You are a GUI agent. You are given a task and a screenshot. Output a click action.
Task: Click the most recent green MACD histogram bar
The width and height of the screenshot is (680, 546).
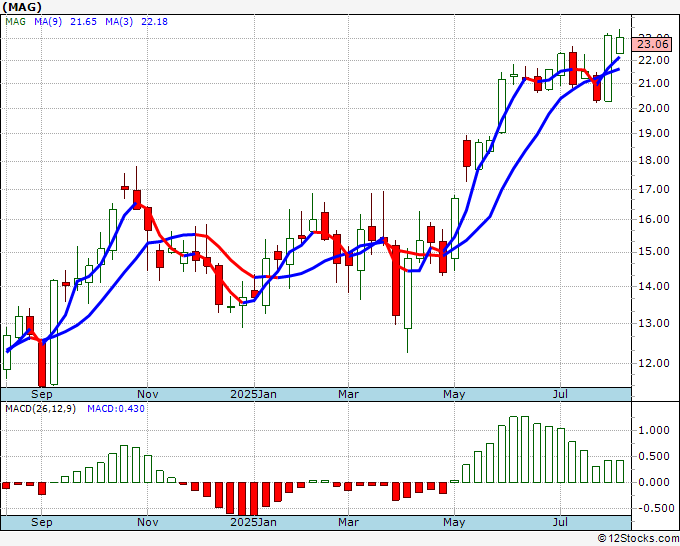620,471
